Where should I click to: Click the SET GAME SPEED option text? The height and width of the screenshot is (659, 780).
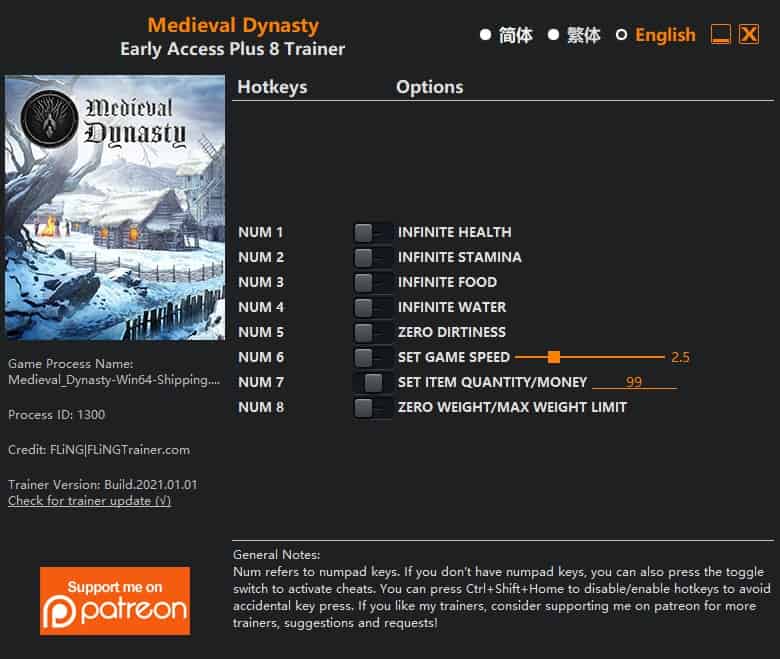454,357
